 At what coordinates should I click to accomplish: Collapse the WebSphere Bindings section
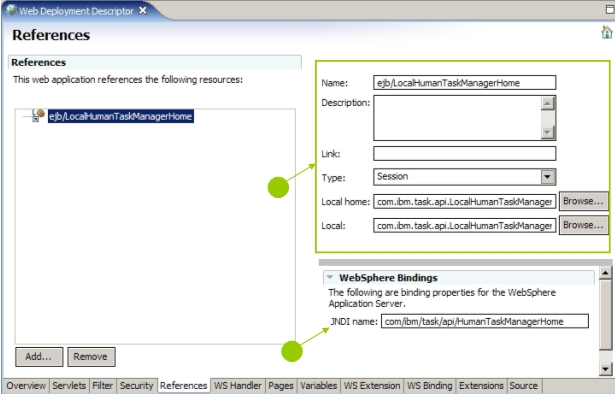(x=330, y=277)
